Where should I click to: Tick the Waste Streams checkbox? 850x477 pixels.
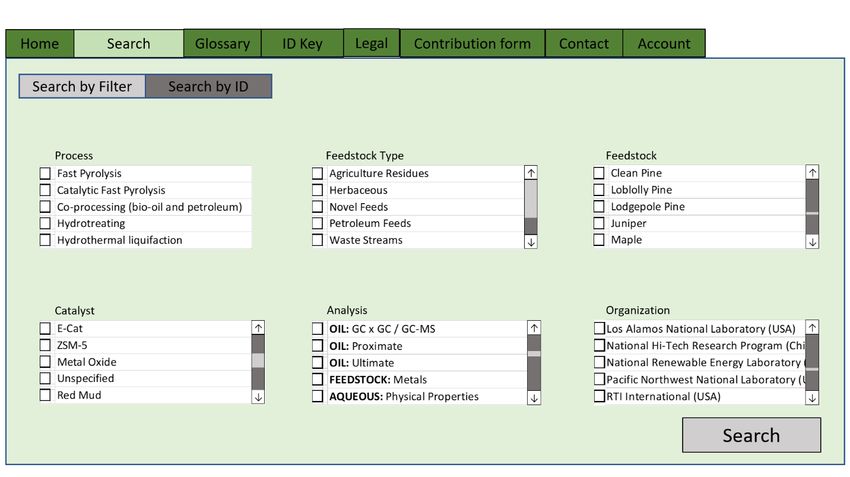[317, 240]
